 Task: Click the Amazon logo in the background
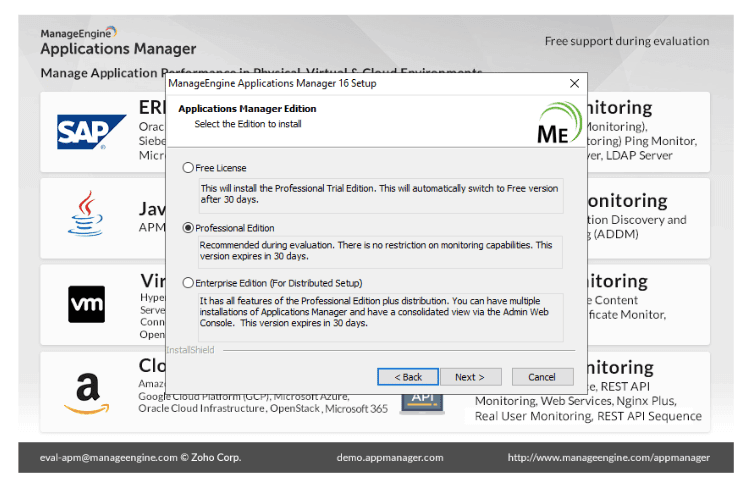tap(87, 393)
